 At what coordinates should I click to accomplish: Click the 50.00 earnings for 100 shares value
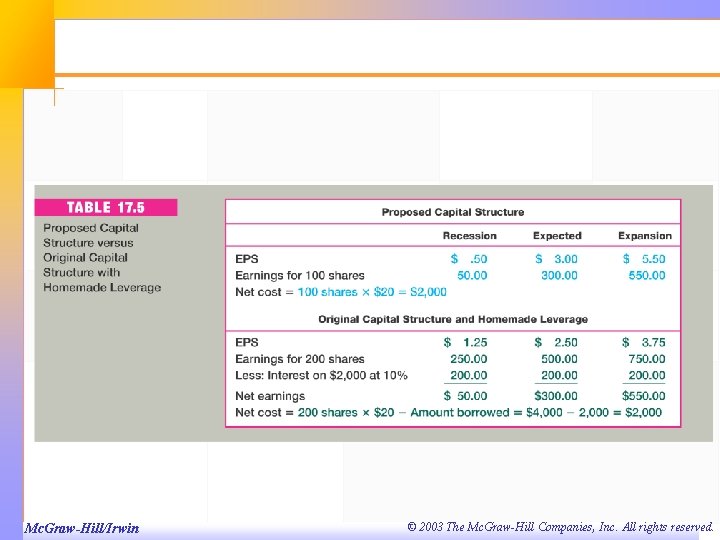(472, 276)
